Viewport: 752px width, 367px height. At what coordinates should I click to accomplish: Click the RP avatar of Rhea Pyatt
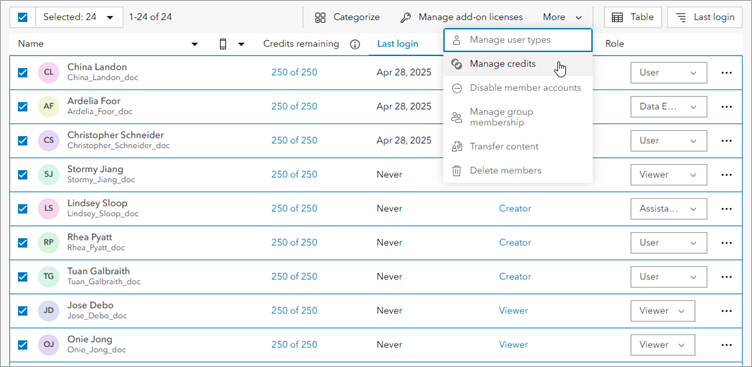pos(48,243)
